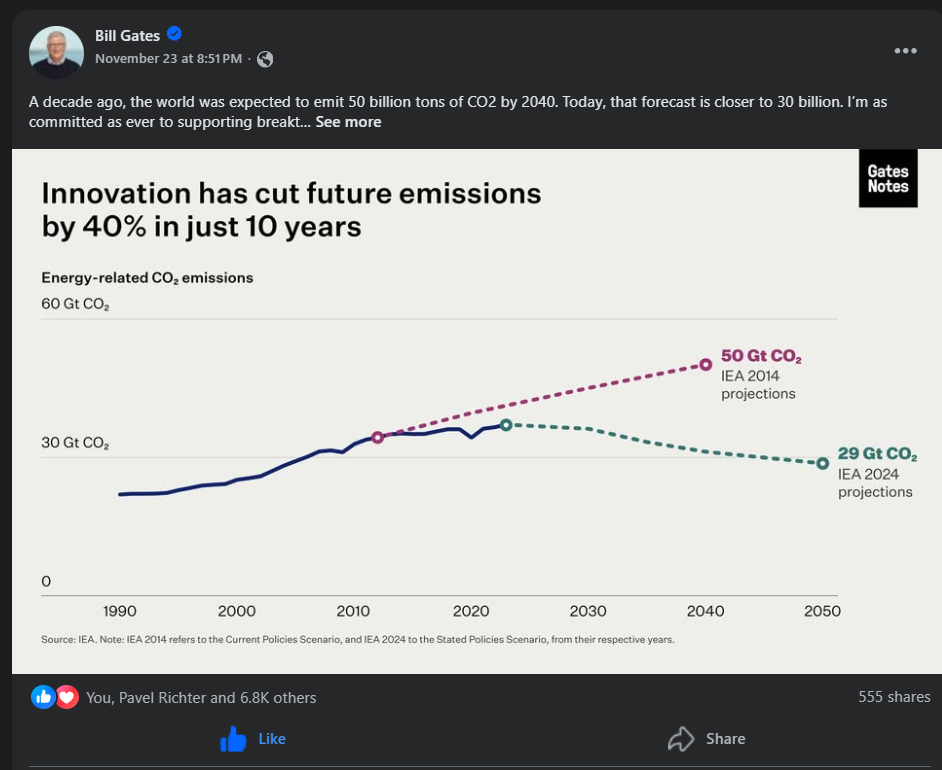Click the Bill Gates name link
942x770 pixels.
pyautogui.click(x=127, y=36)
